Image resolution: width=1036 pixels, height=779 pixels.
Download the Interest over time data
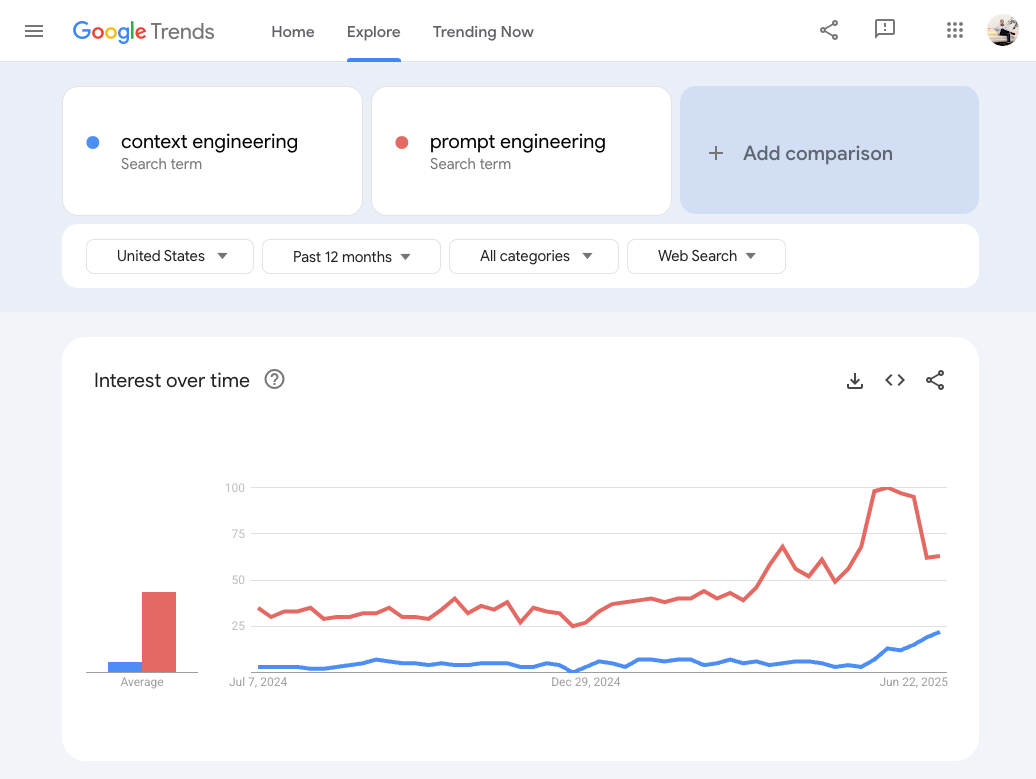point(855,380)
